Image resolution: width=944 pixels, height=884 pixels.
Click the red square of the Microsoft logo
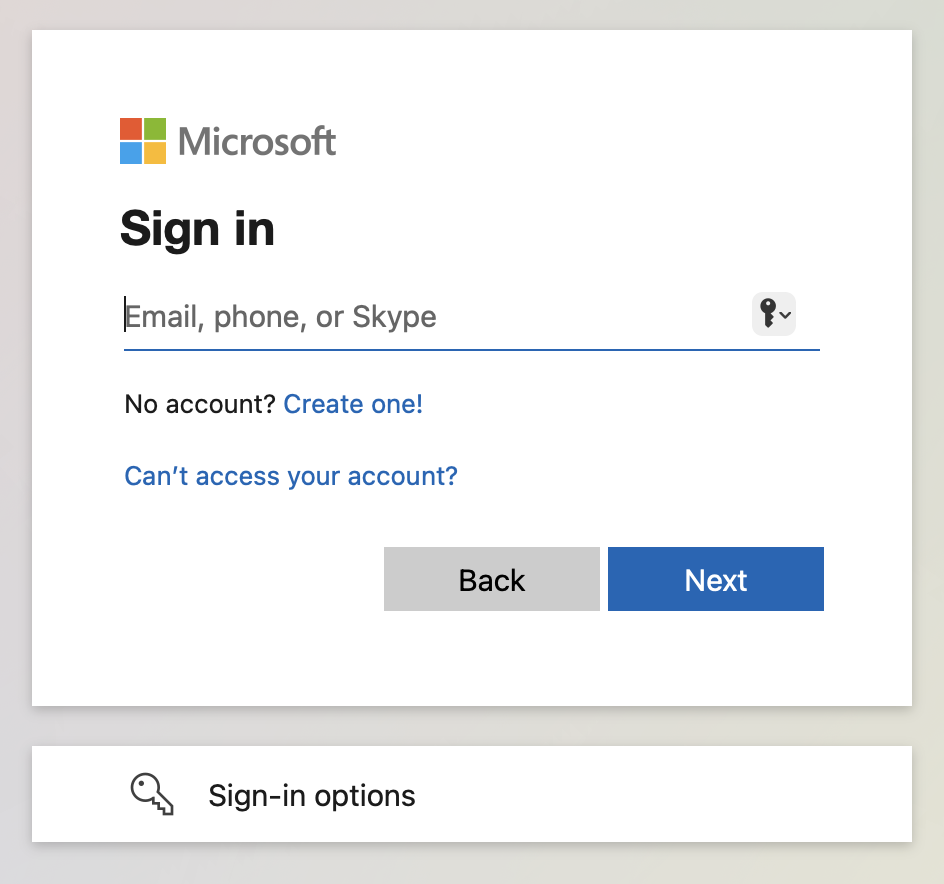click(130, 129)
